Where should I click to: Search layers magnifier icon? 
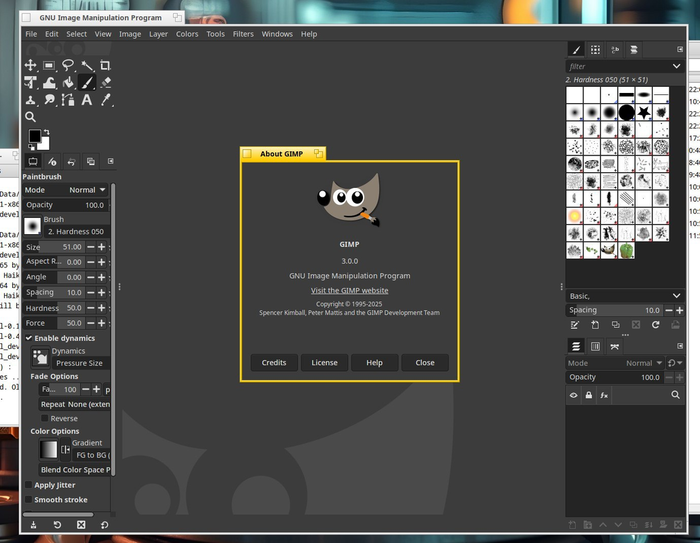[675, 395]
